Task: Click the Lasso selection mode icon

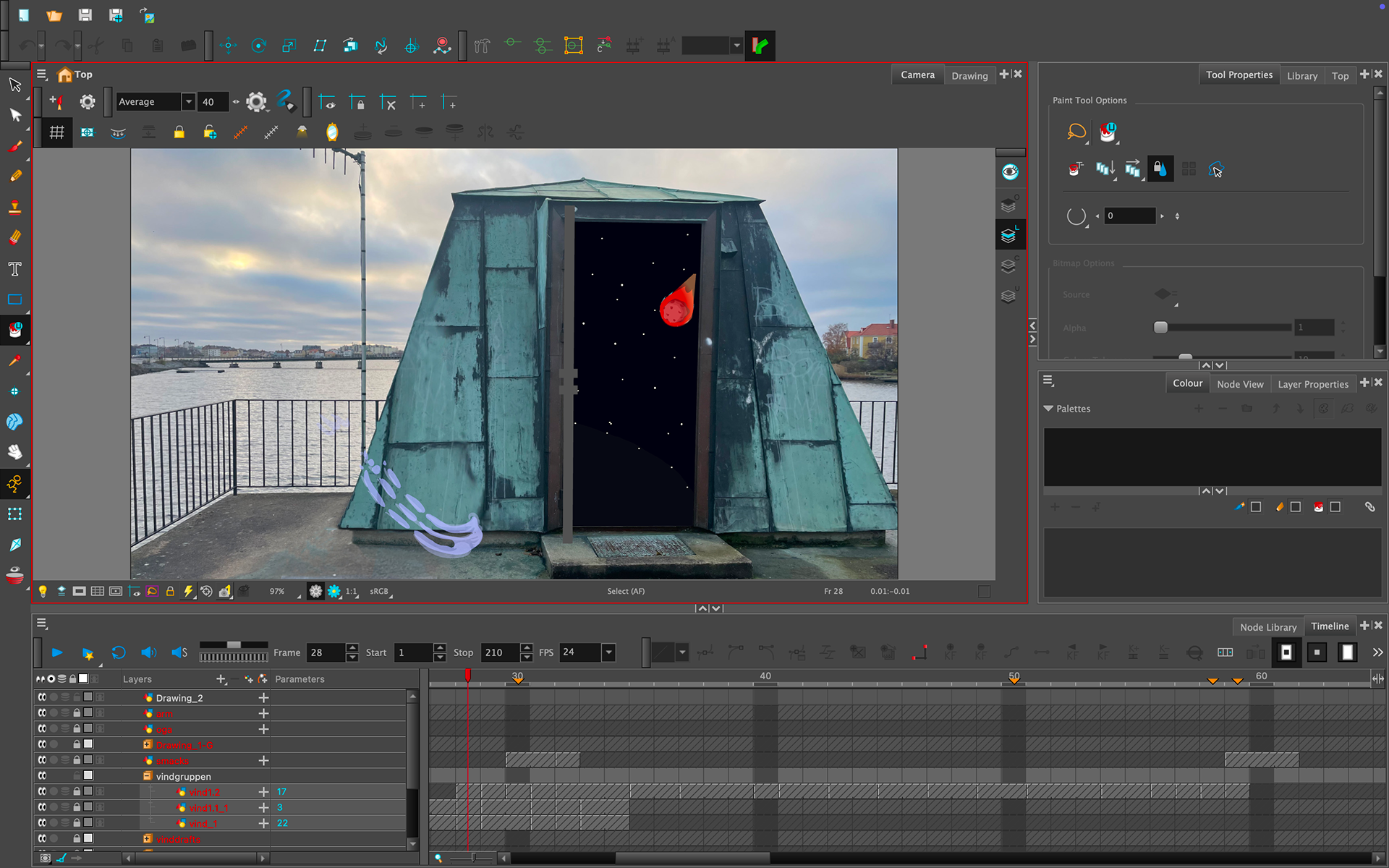Action: pos(1076,132)
